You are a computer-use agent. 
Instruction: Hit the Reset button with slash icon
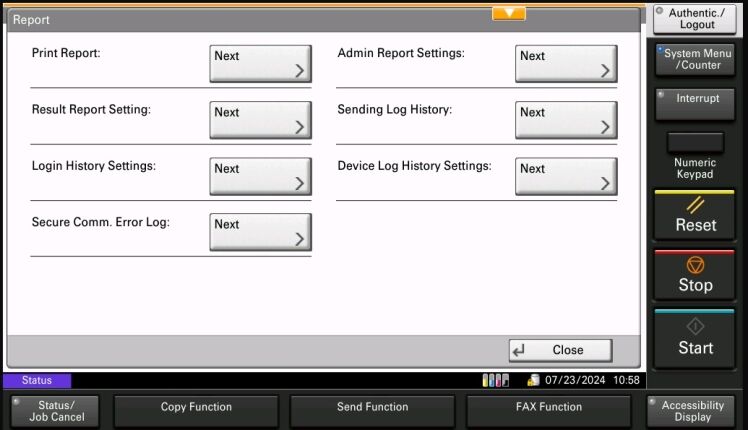coord(695,214)
